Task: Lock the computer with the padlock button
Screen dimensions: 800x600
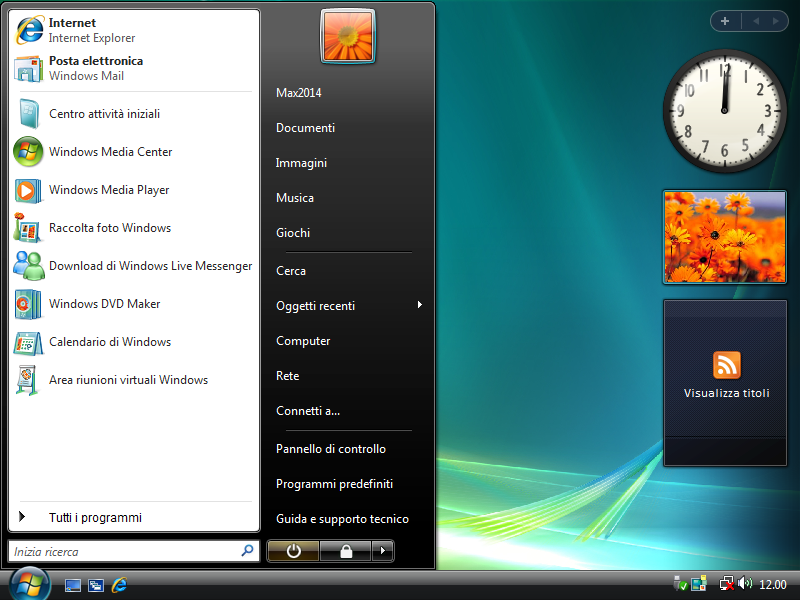Action: 345,551
